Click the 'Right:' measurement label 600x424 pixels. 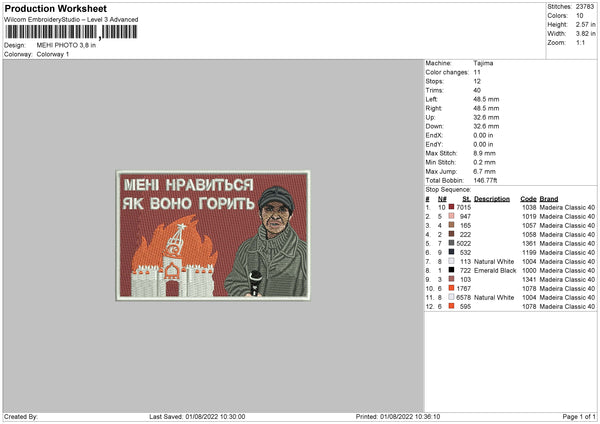(434, 108)
